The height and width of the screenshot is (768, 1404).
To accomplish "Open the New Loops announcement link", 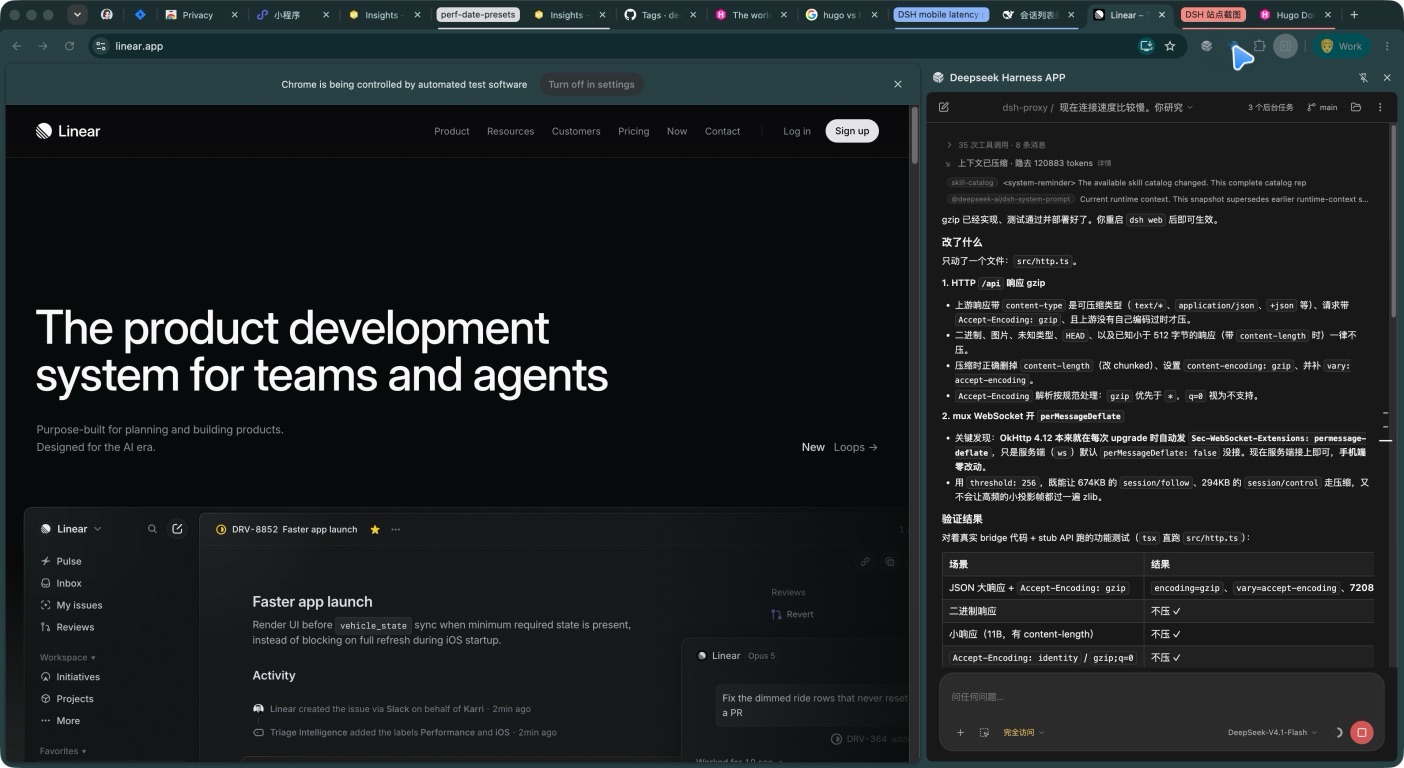I will coord(840,447).
